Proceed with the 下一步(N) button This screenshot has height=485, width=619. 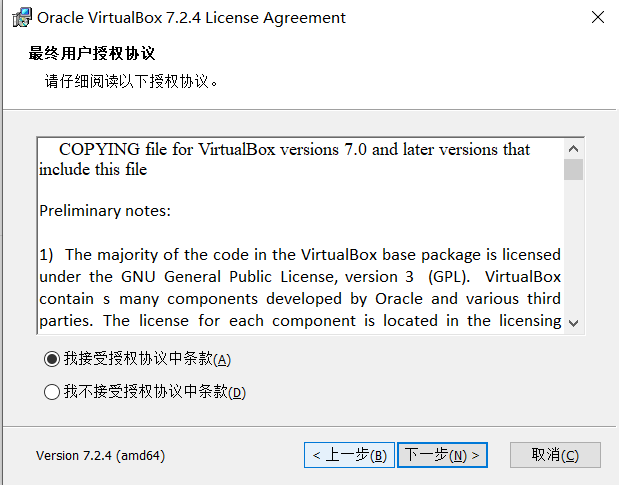pos(442,455)
